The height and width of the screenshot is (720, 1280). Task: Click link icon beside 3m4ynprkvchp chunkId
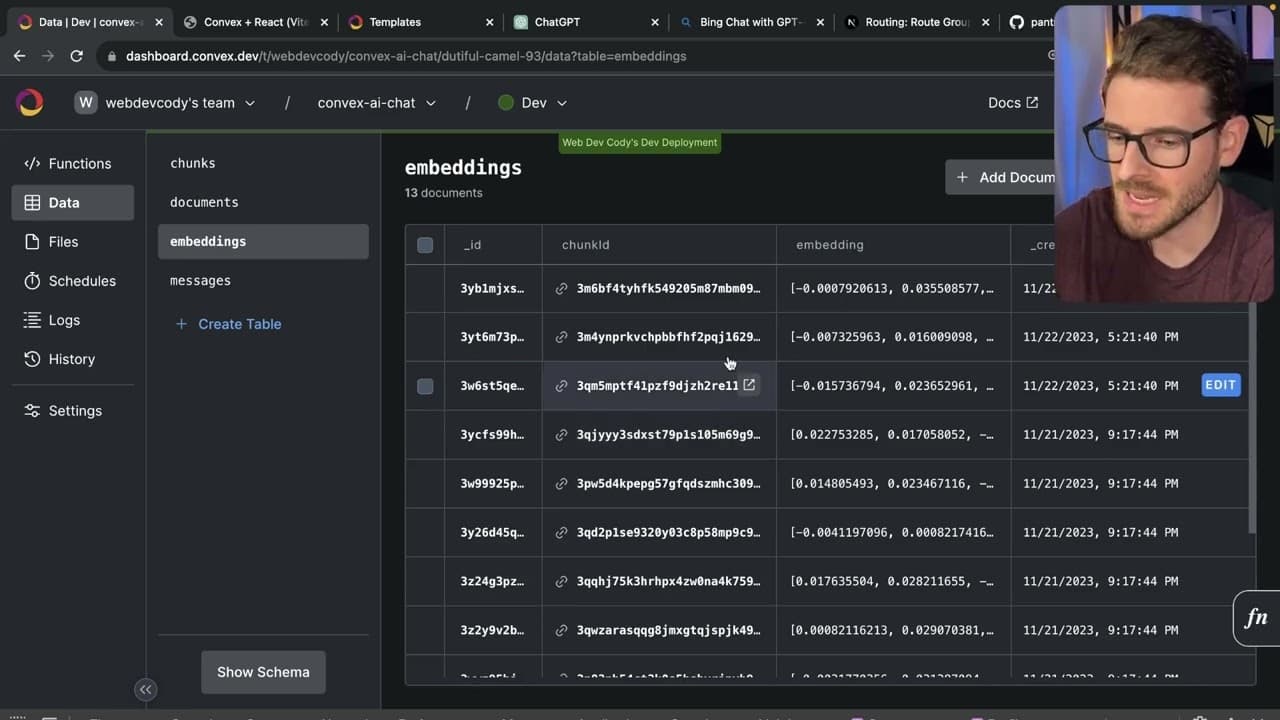(562, 337)
